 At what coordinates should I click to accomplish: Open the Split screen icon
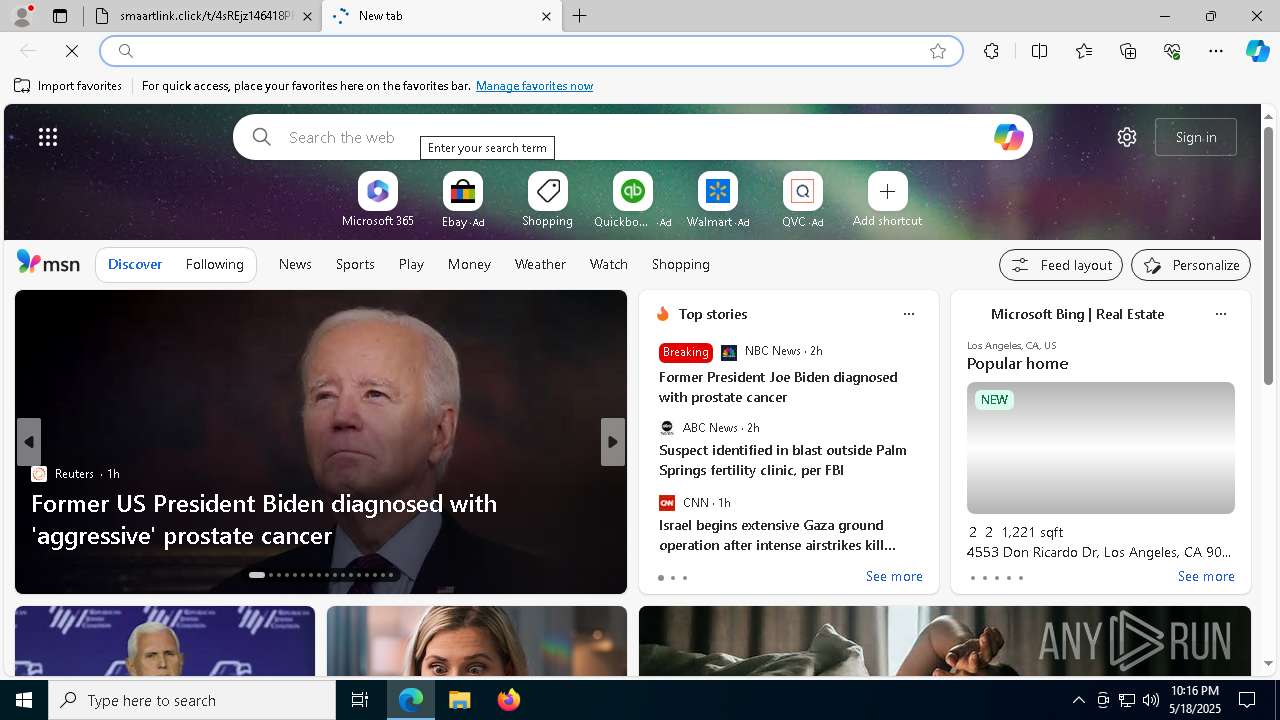(1039, 51)
